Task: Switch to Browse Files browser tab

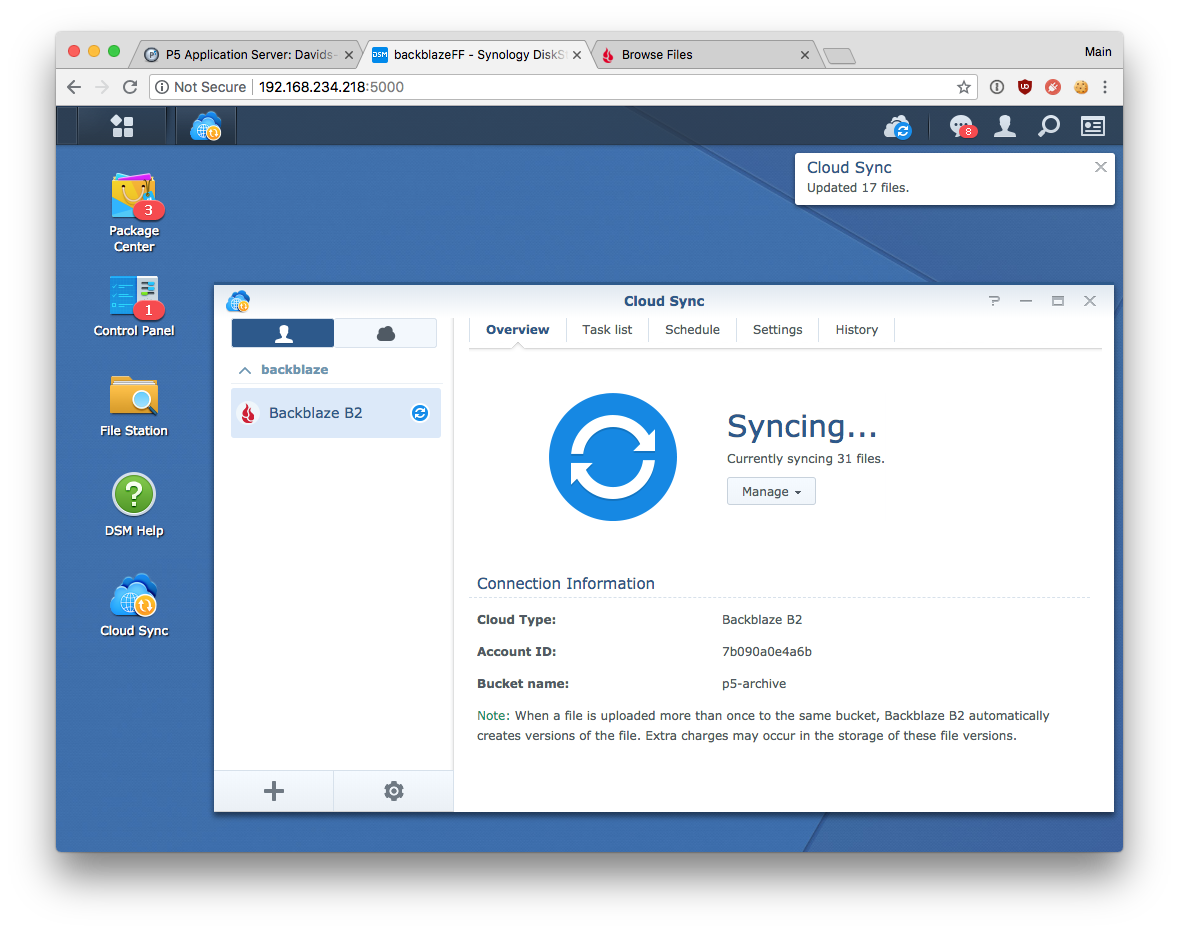Action: [x=703, y=55]
